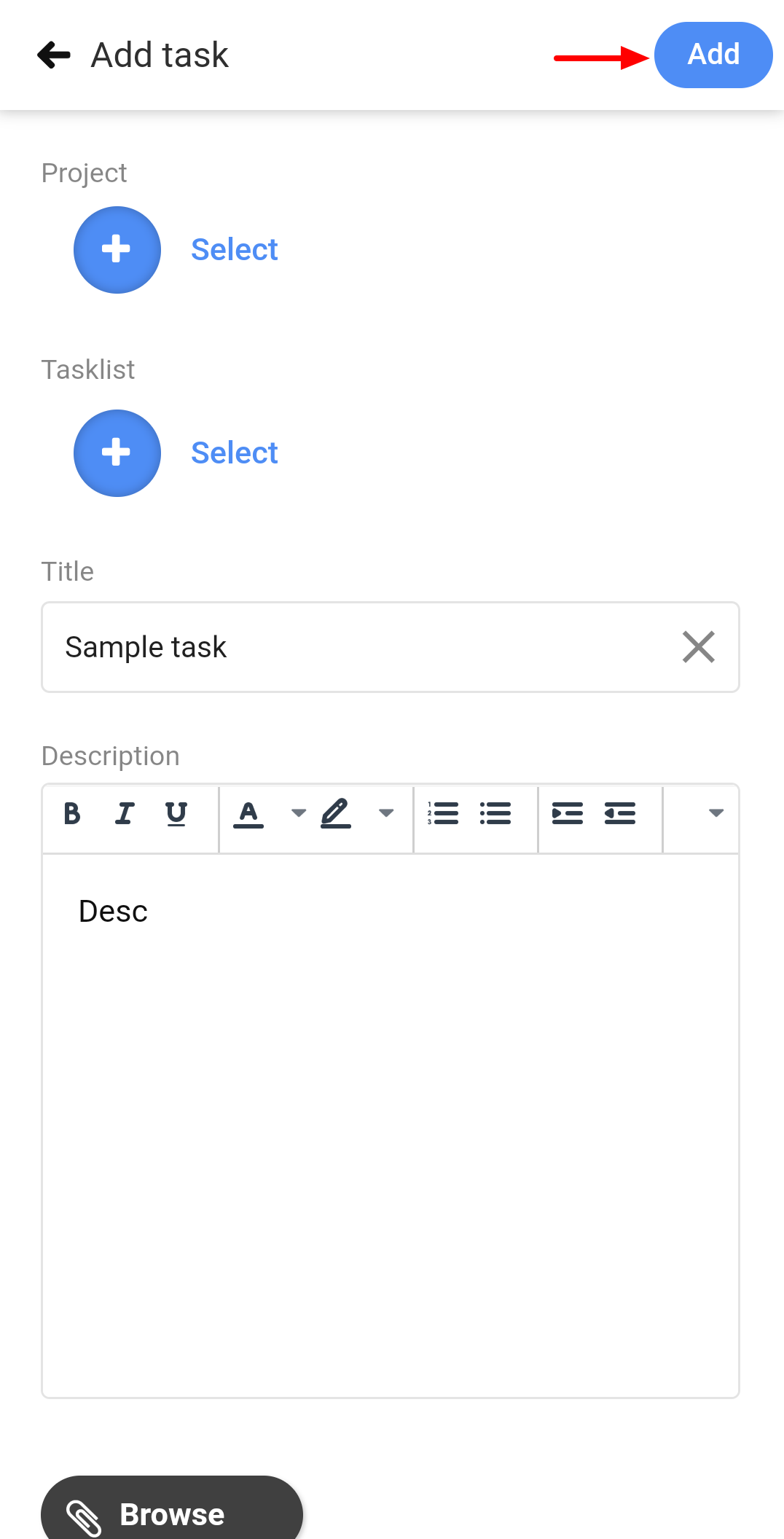The image size is (784, 1539).
Task: Toggle bold formatting in description toolbar
Action: click(x=71, y=813)
